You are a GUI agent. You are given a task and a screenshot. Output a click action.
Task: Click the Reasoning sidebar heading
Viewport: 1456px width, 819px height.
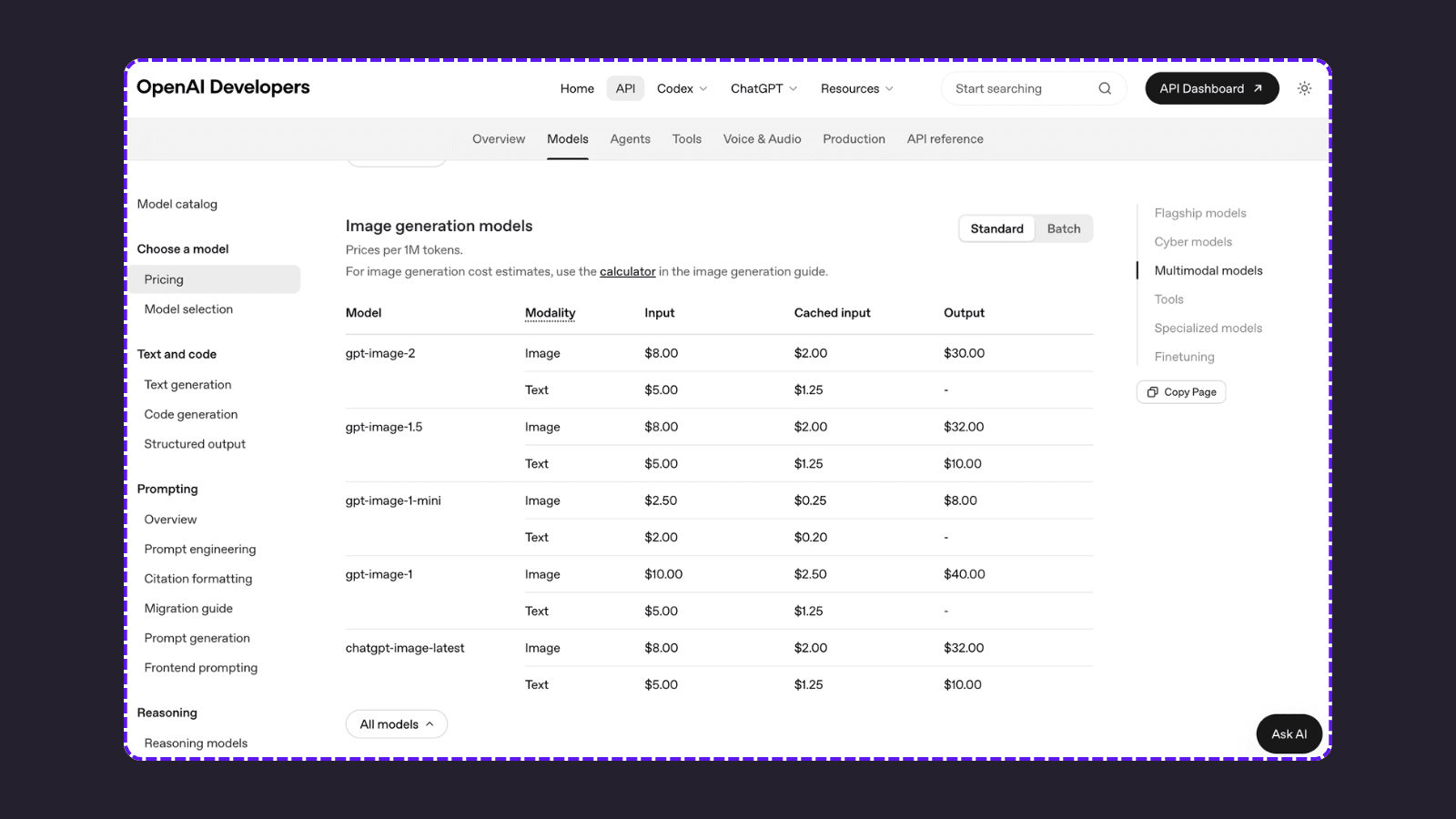[167, 713]
